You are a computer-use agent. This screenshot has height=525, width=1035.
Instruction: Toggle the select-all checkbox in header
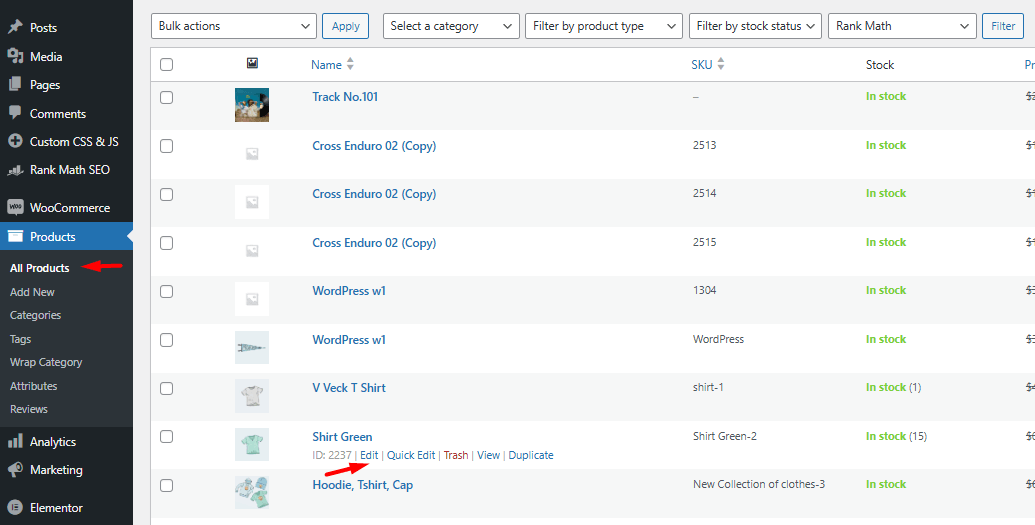tap(166, 65)
